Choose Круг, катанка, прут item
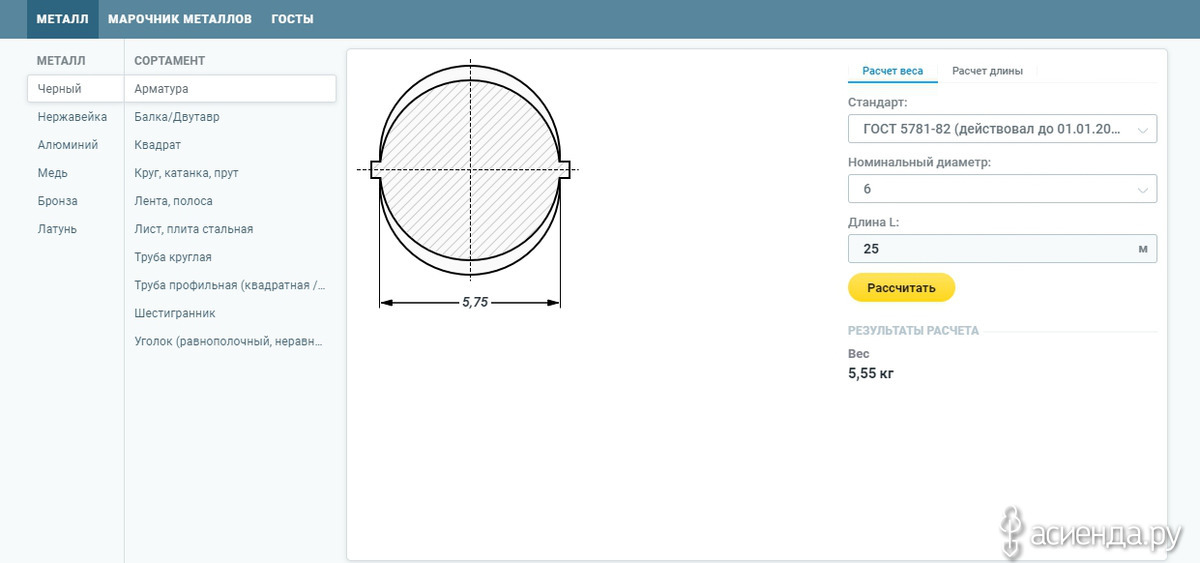This screenshot has height=563, width=1200. pos(186,173)
